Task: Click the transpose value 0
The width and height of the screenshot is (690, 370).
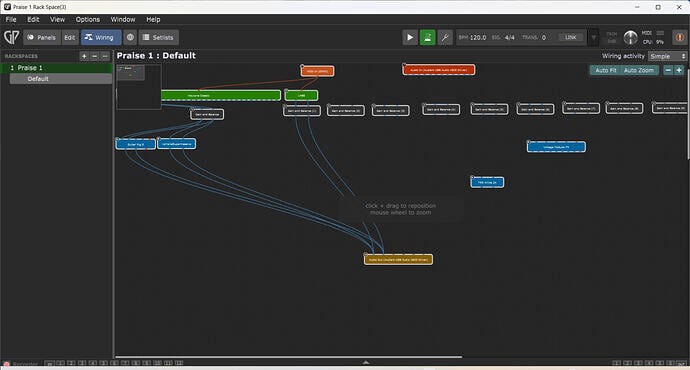Action: pos(544,37)
